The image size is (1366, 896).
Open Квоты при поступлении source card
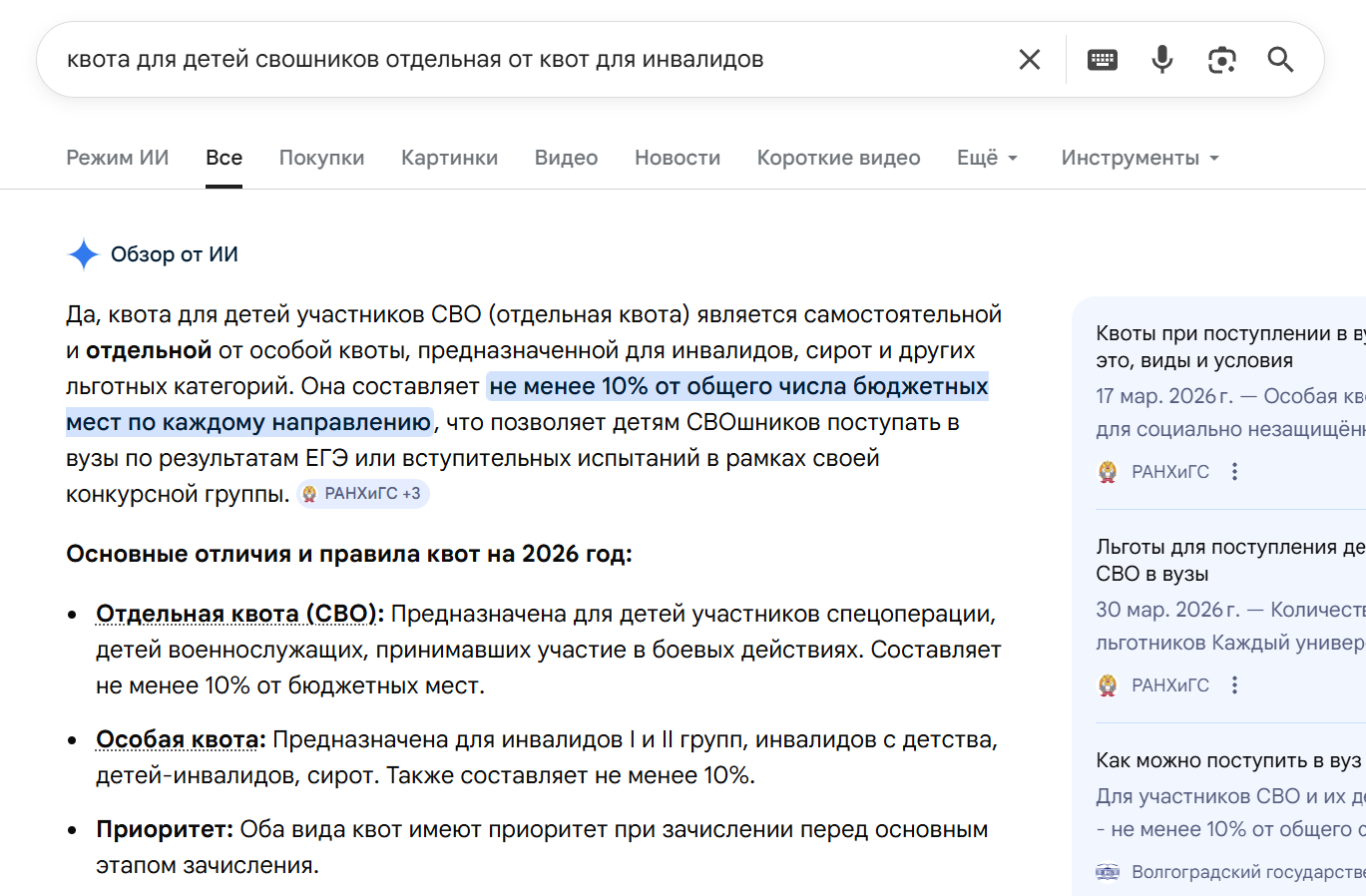point(1229,346)
